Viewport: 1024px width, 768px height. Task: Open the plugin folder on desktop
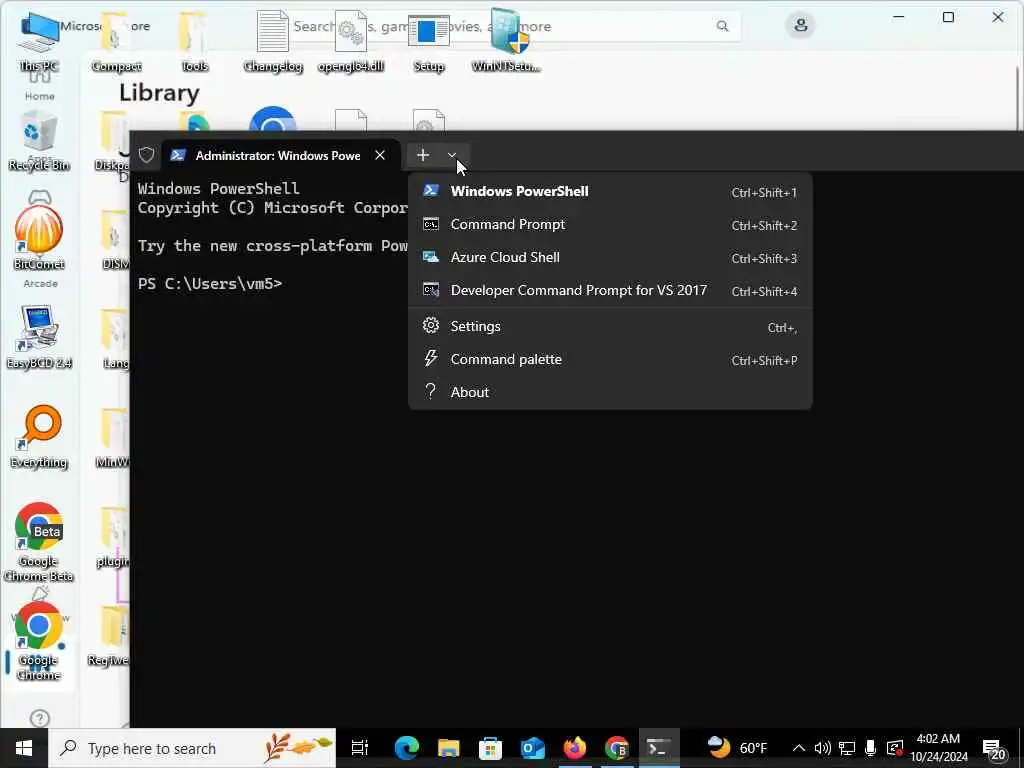coord(113,537)
